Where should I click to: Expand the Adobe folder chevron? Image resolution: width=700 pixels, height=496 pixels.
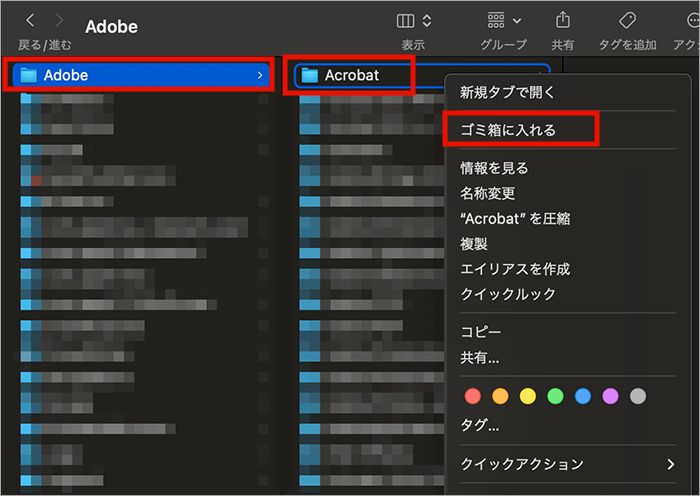click(260, 75)
